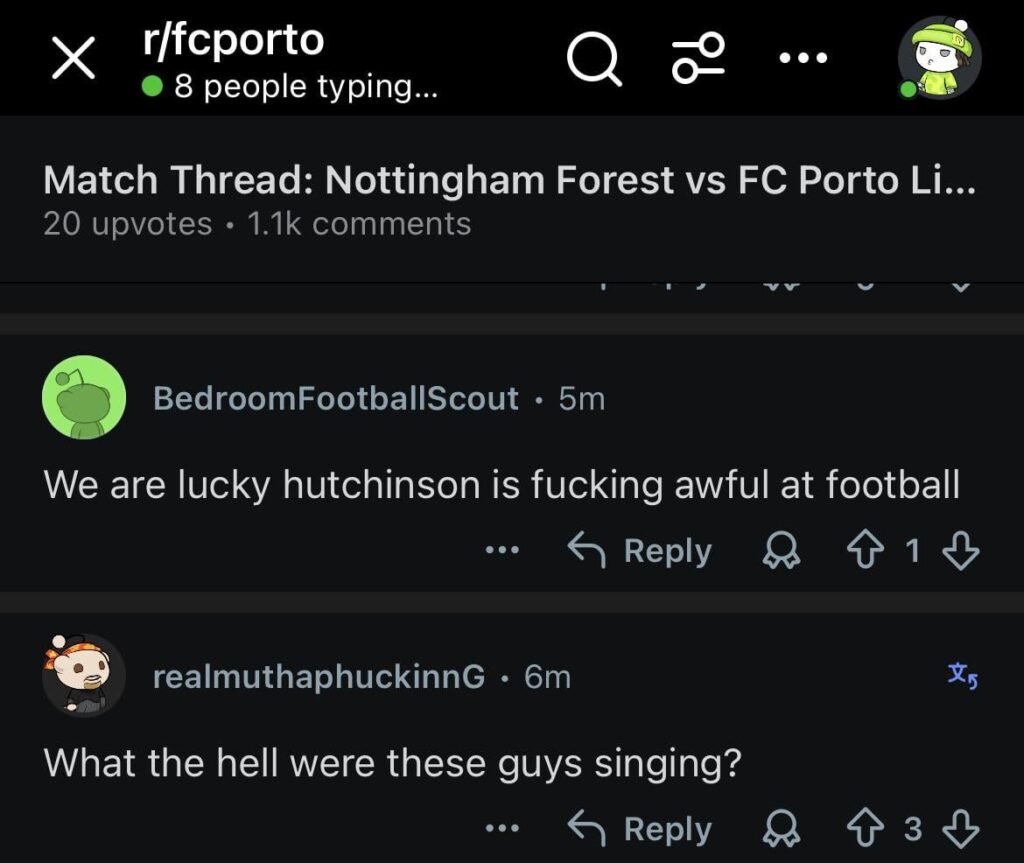Give an award to BedroomFootballScout's comment

click(x=783, y=549)
